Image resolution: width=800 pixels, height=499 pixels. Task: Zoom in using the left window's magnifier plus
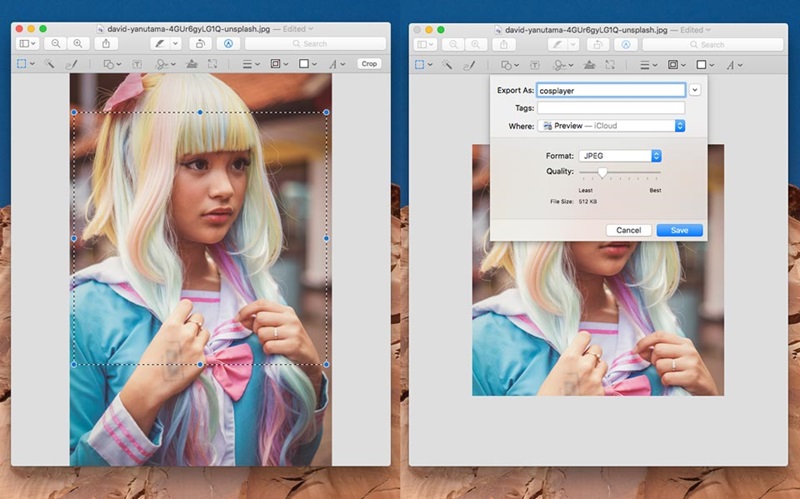(x=77, y=44)
